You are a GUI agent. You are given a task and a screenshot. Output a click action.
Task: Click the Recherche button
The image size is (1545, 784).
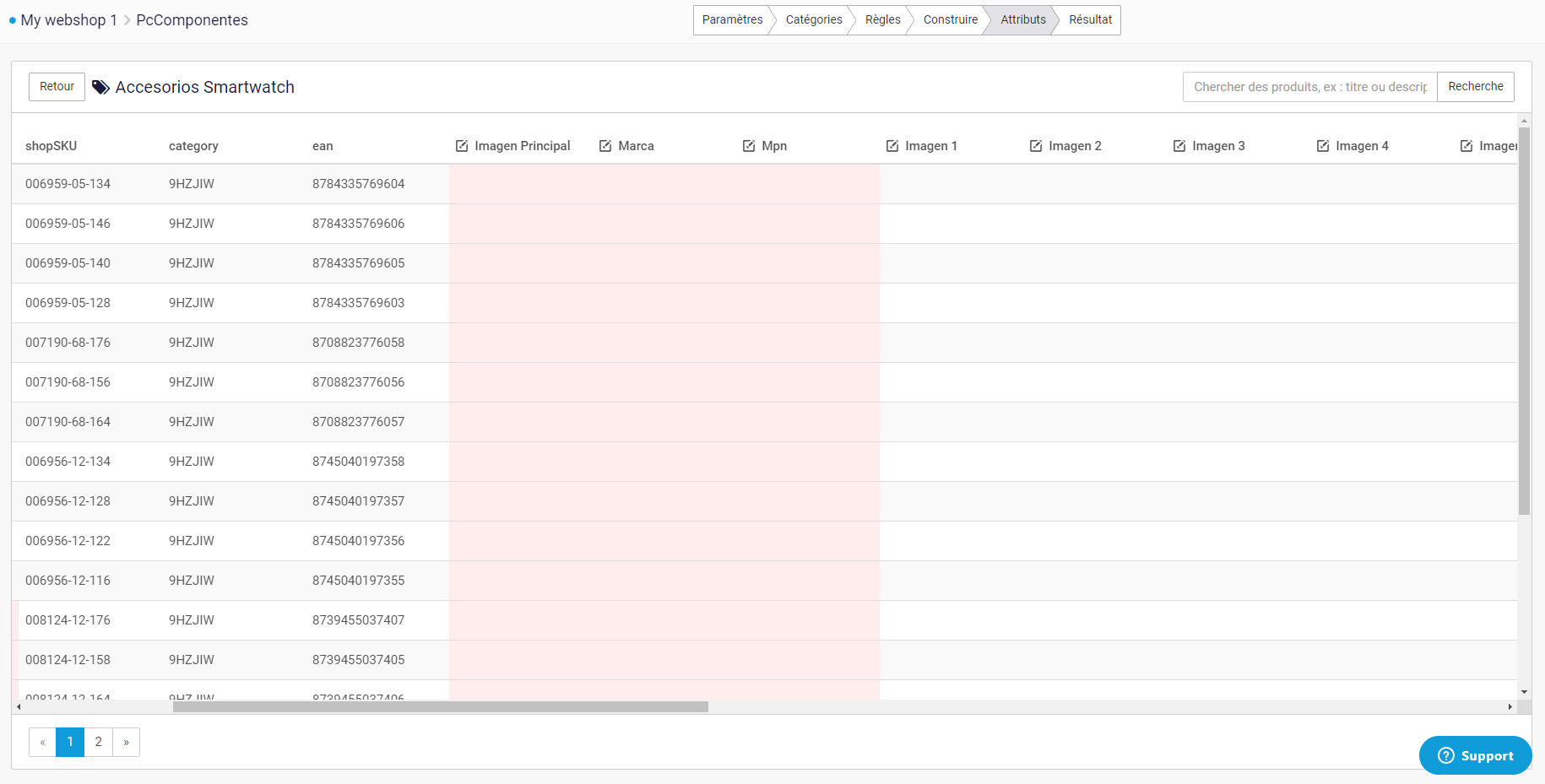pyautogui.click(x=1476, y=87)
